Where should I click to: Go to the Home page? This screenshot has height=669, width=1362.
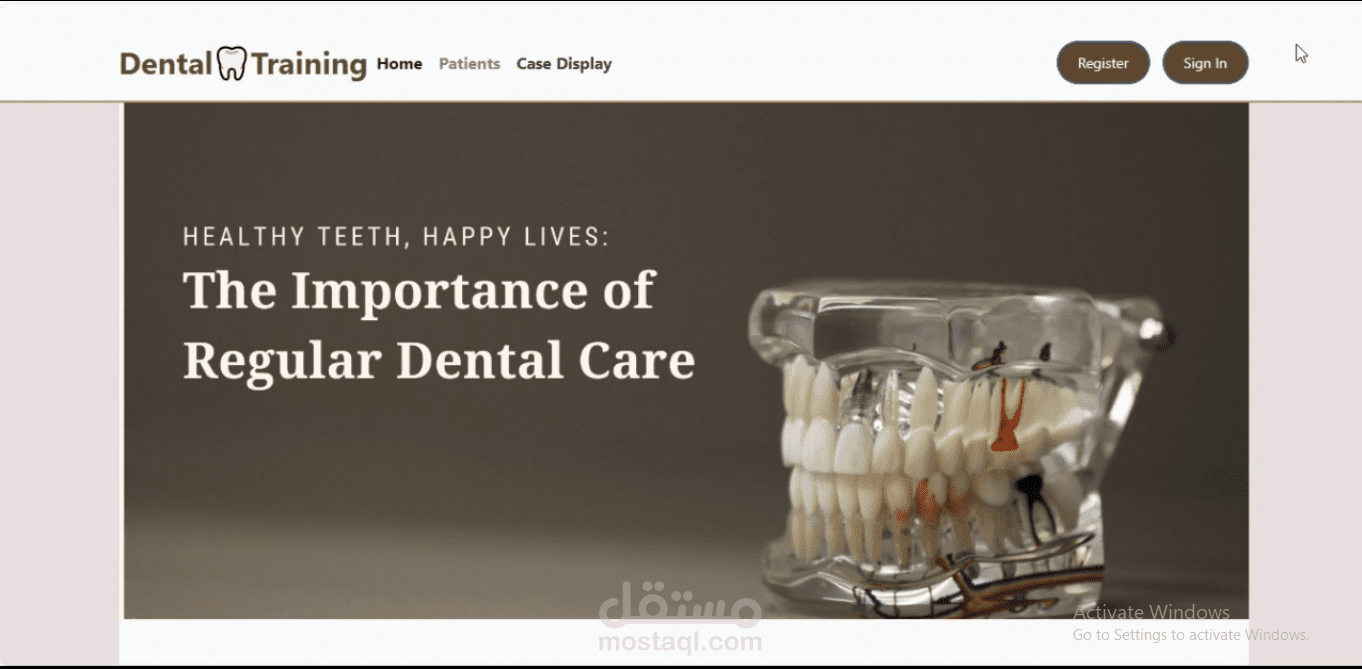pyautogui.click(x=399, y=64)
